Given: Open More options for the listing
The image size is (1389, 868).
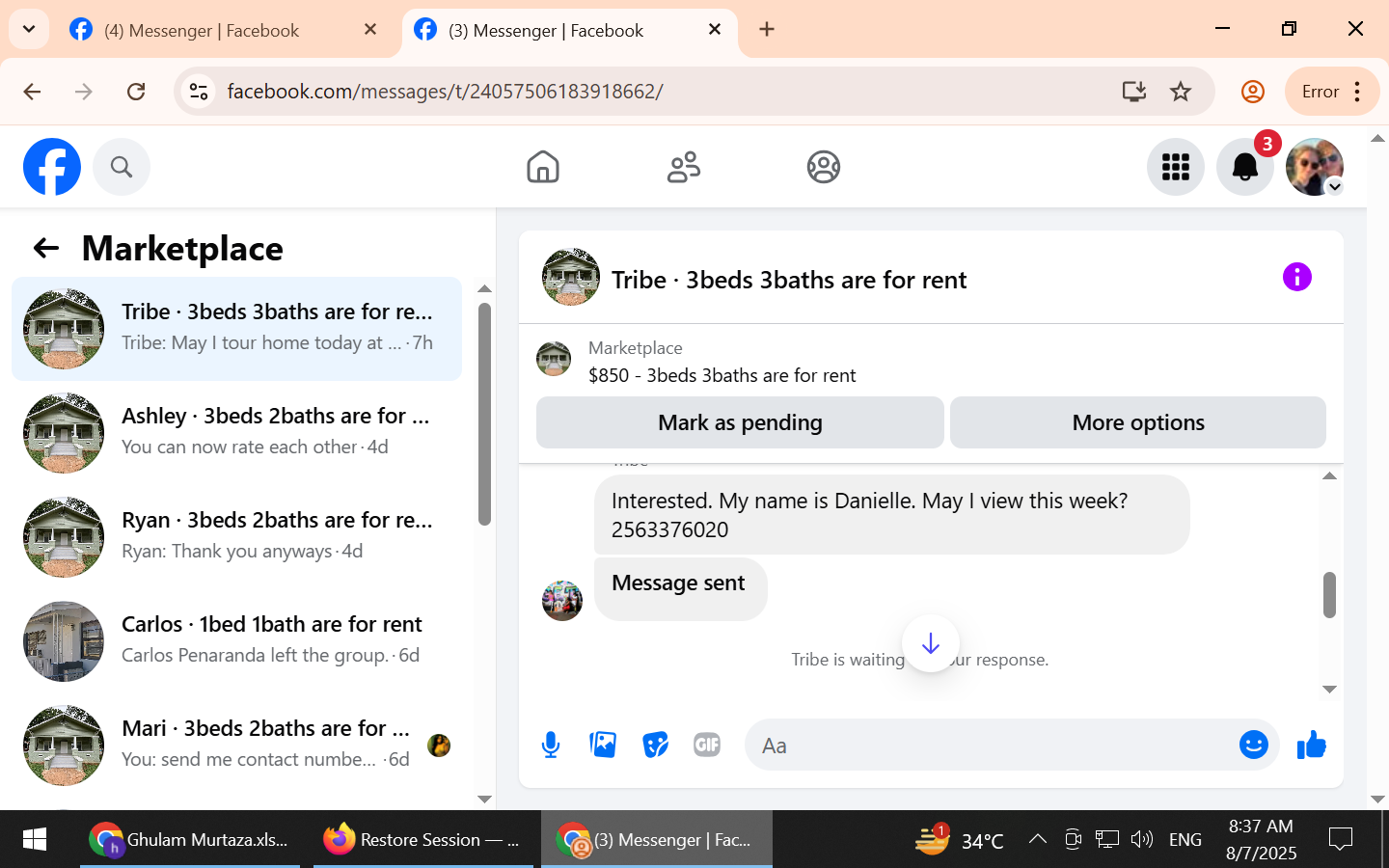Looking at the screenshot, I should [x=1138, y=422].
